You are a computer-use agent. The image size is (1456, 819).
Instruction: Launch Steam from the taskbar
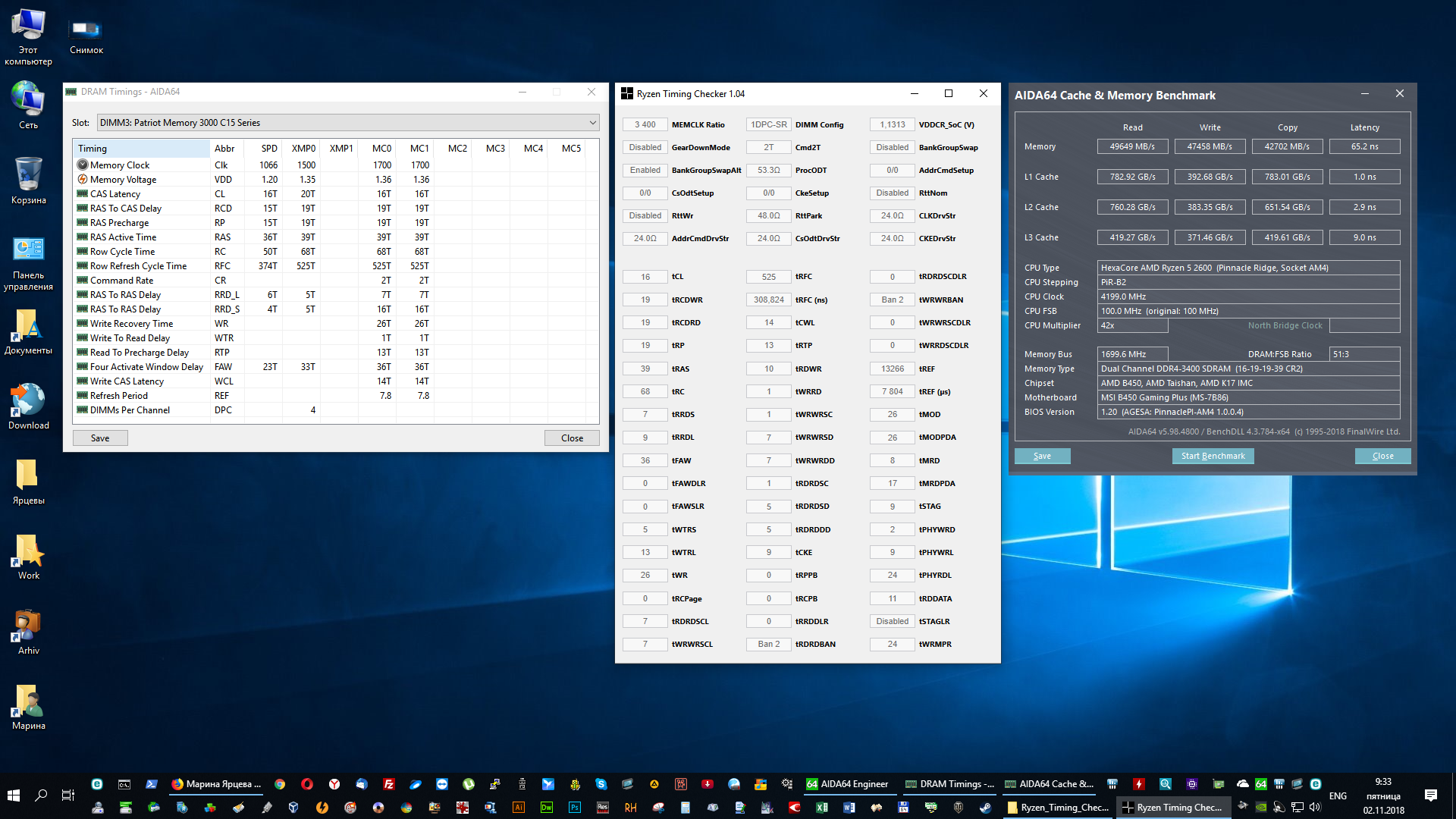coord(985,808)
